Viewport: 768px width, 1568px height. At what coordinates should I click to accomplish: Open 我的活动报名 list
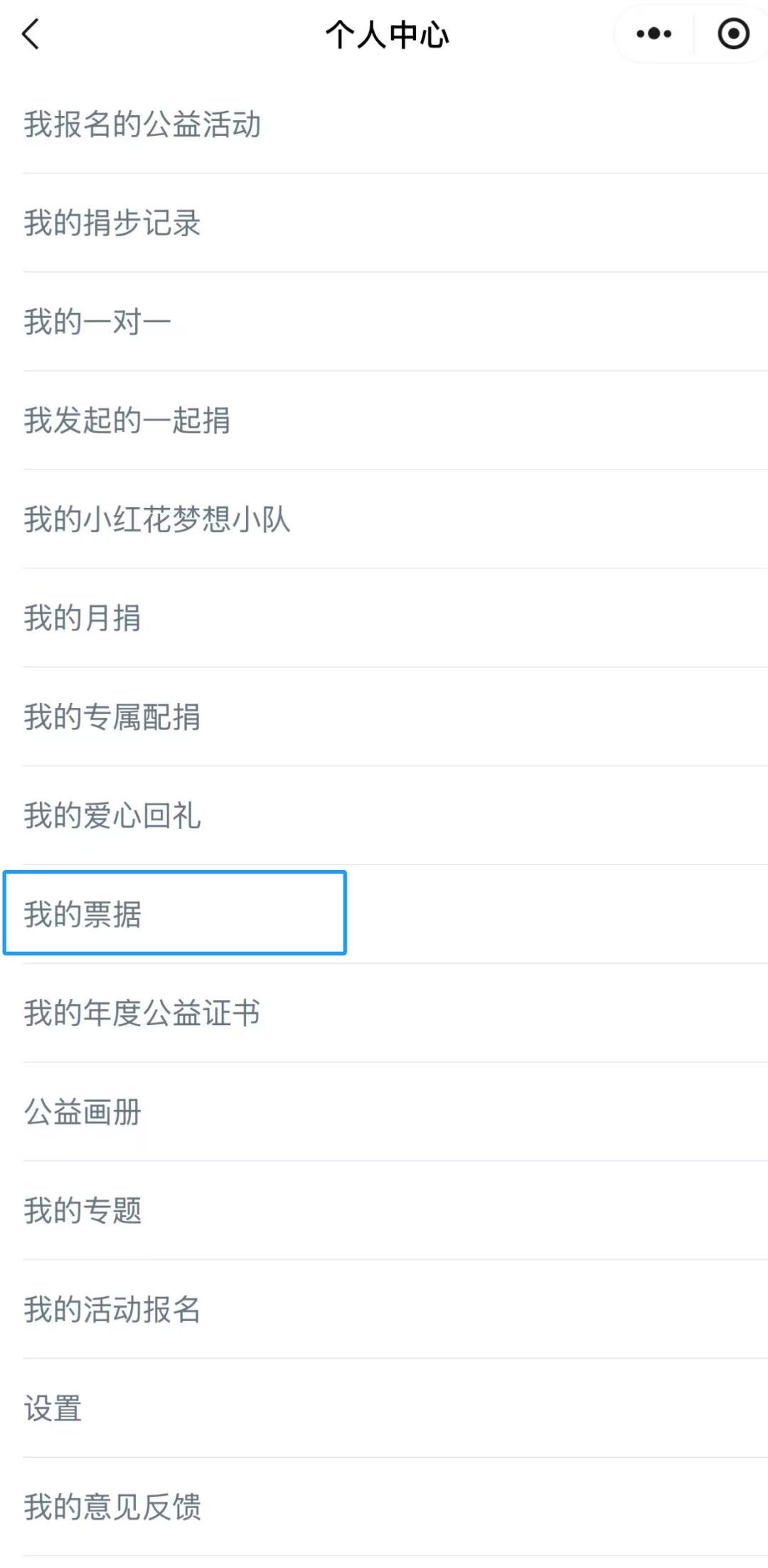[x=112, y=1310]
